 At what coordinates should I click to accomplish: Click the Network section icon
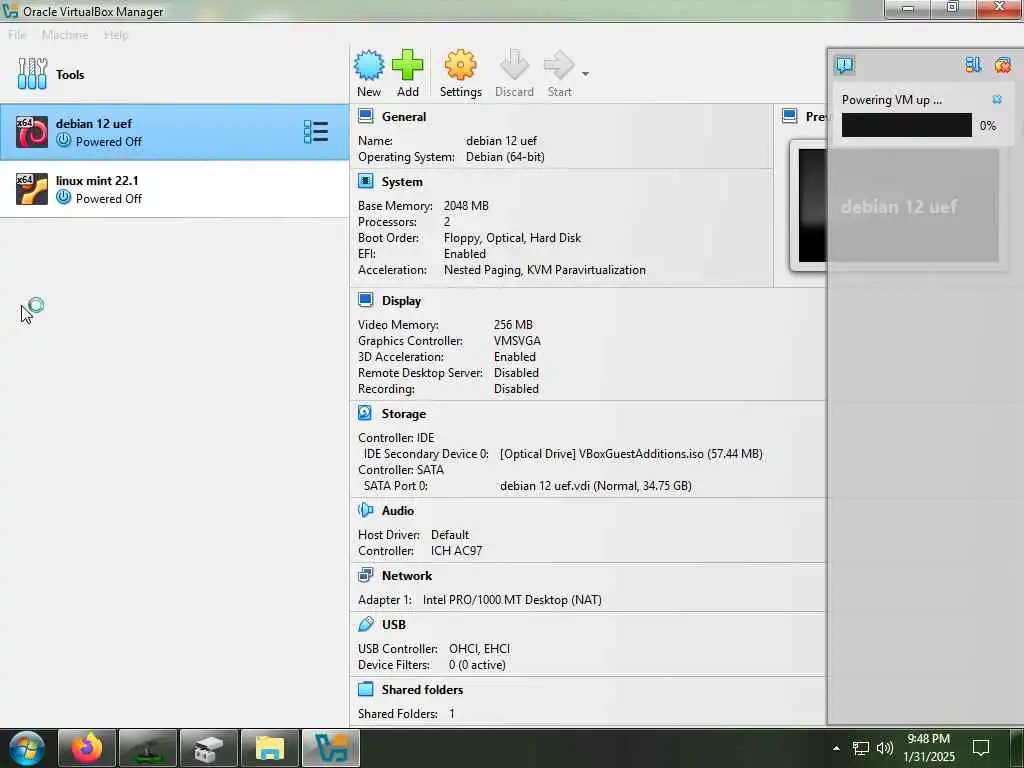coord(366,575)
